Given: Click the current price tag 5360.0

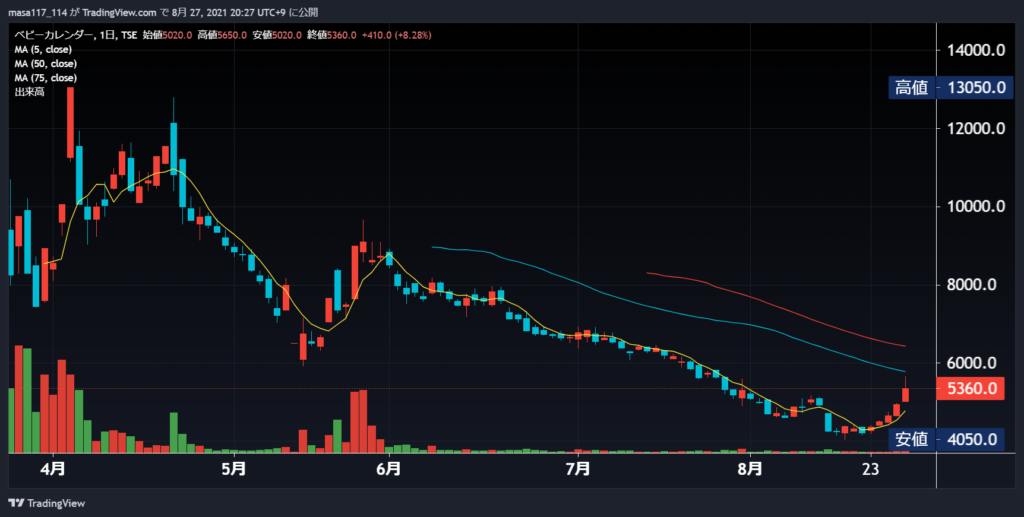Looking at the screenshot, I should click(970, 388).
